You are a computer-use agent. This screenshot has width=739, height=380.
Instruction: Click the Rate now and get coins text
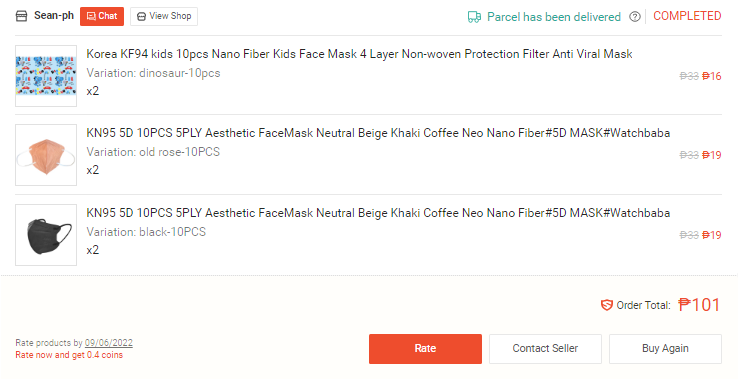coord(69,355)
